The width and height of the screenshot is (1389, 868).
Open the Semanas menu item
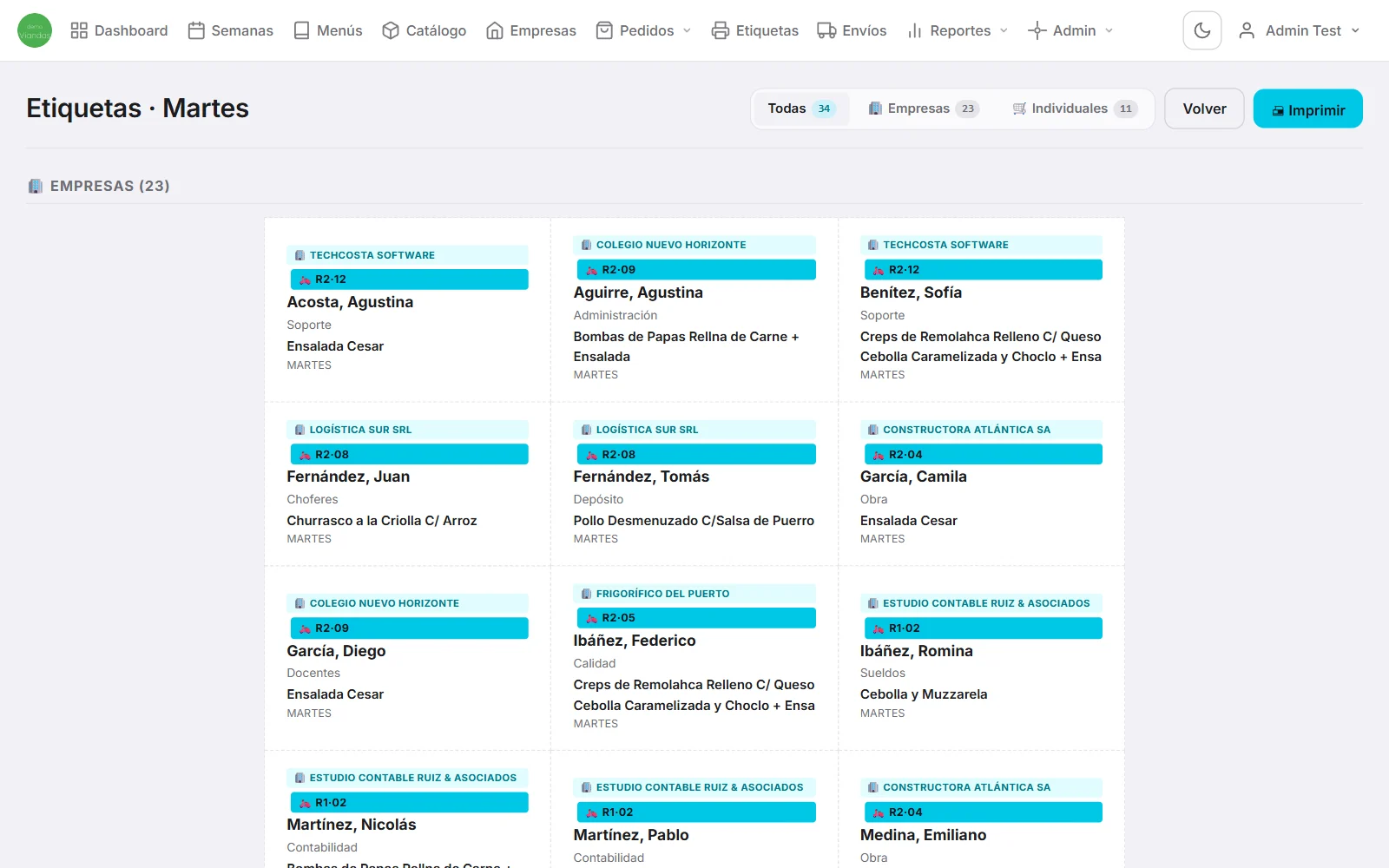pyautogui.click(x=231, y=30)
